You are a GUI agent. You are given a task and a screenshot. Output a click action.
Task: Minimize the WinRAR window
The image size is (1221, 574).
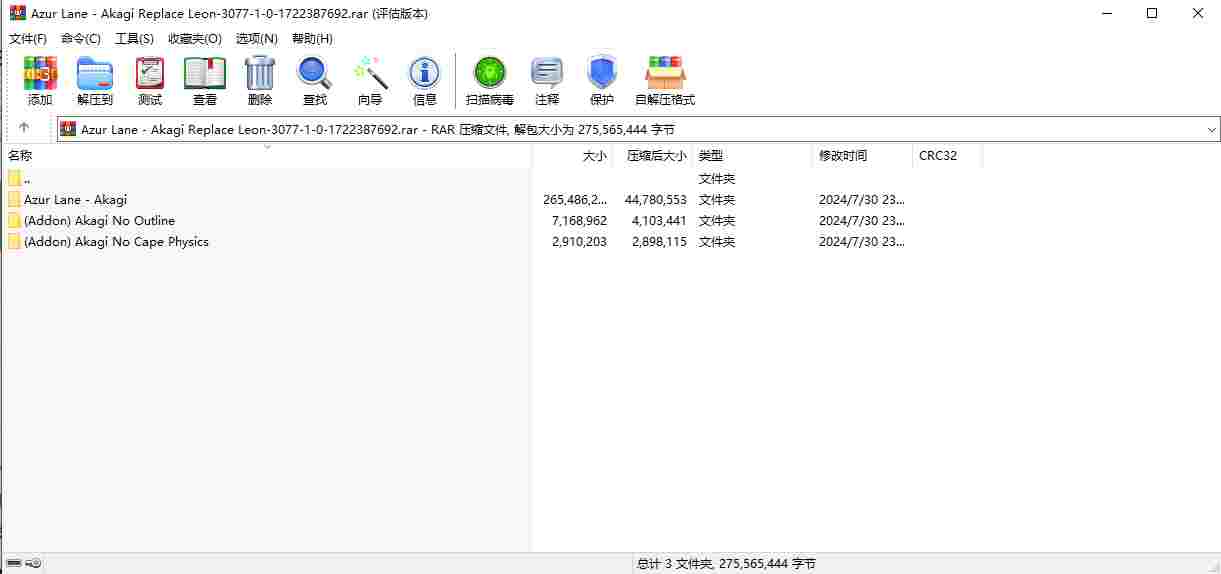pyautogui.click(x=1107, y=14)
